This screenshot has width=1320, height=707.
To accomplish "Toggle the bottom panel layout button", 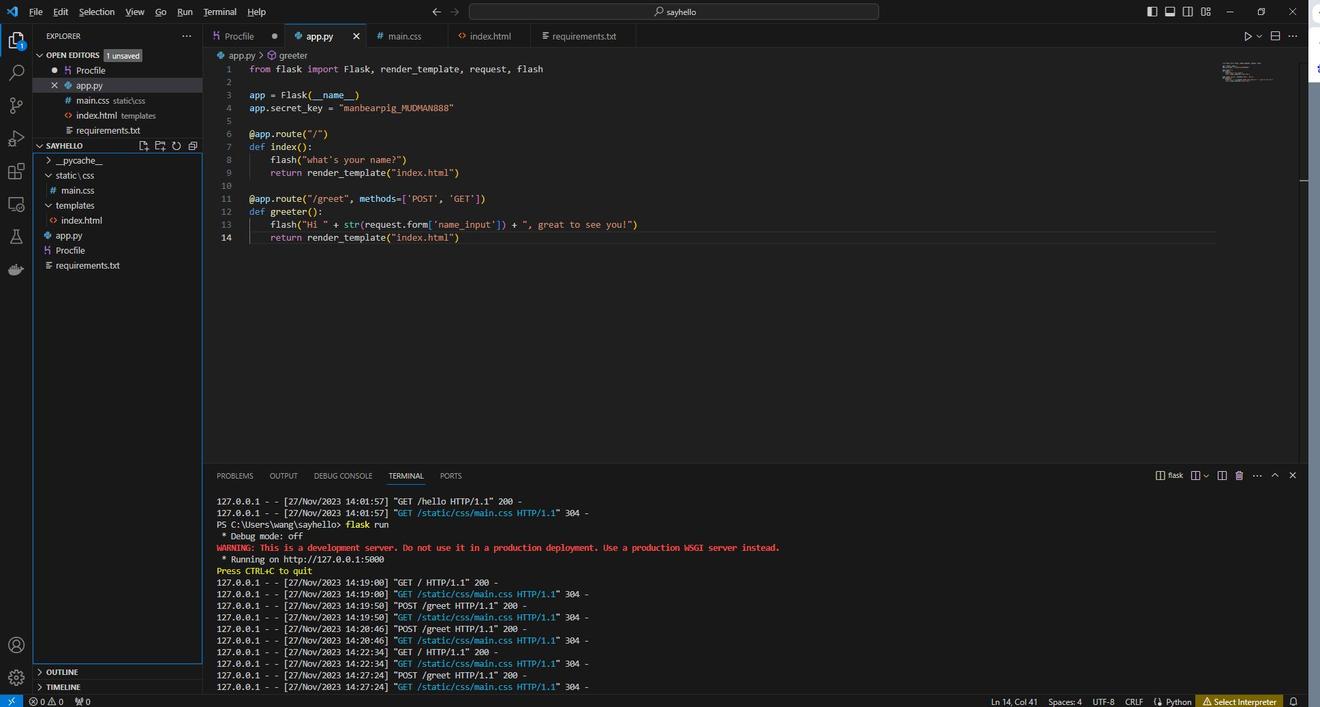I will click(1170, 12).
